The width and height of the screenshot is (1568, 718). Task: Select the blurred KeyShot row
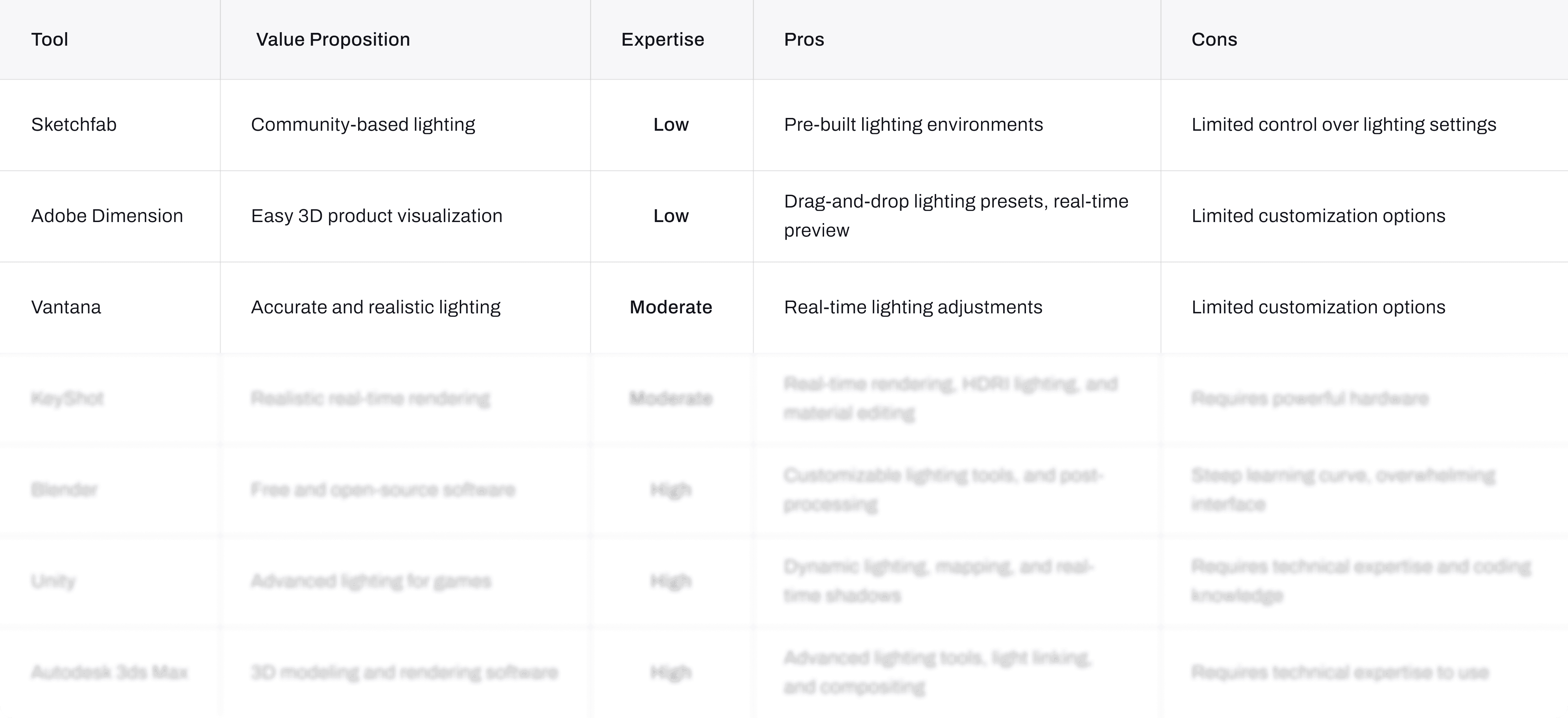(784, 399)
